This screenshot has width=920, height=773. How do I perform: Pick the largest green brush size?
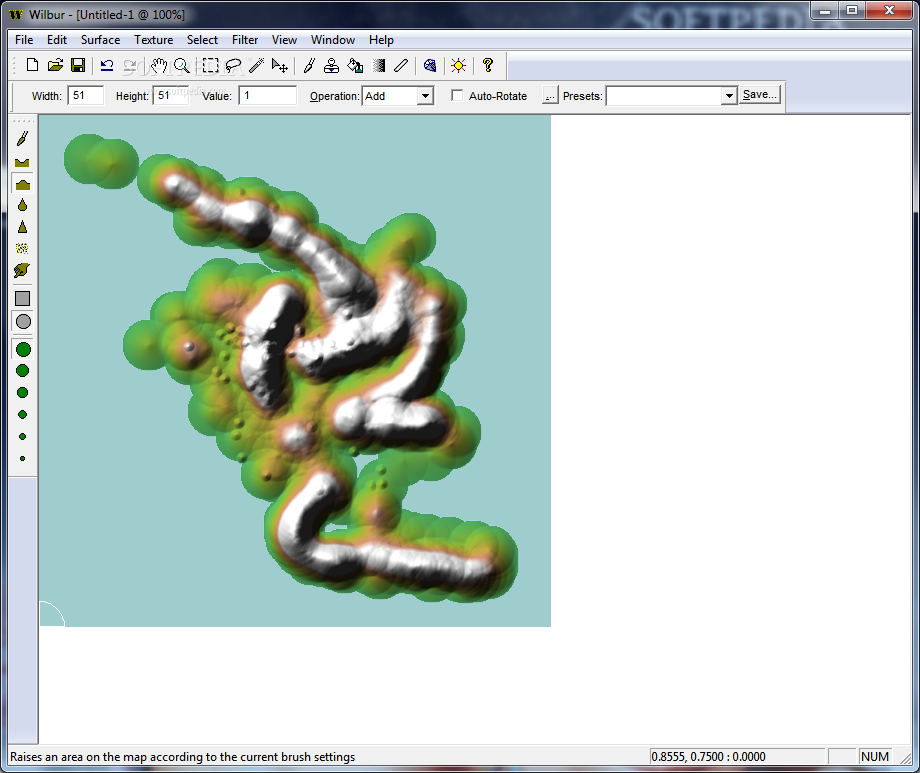[23, 350]
